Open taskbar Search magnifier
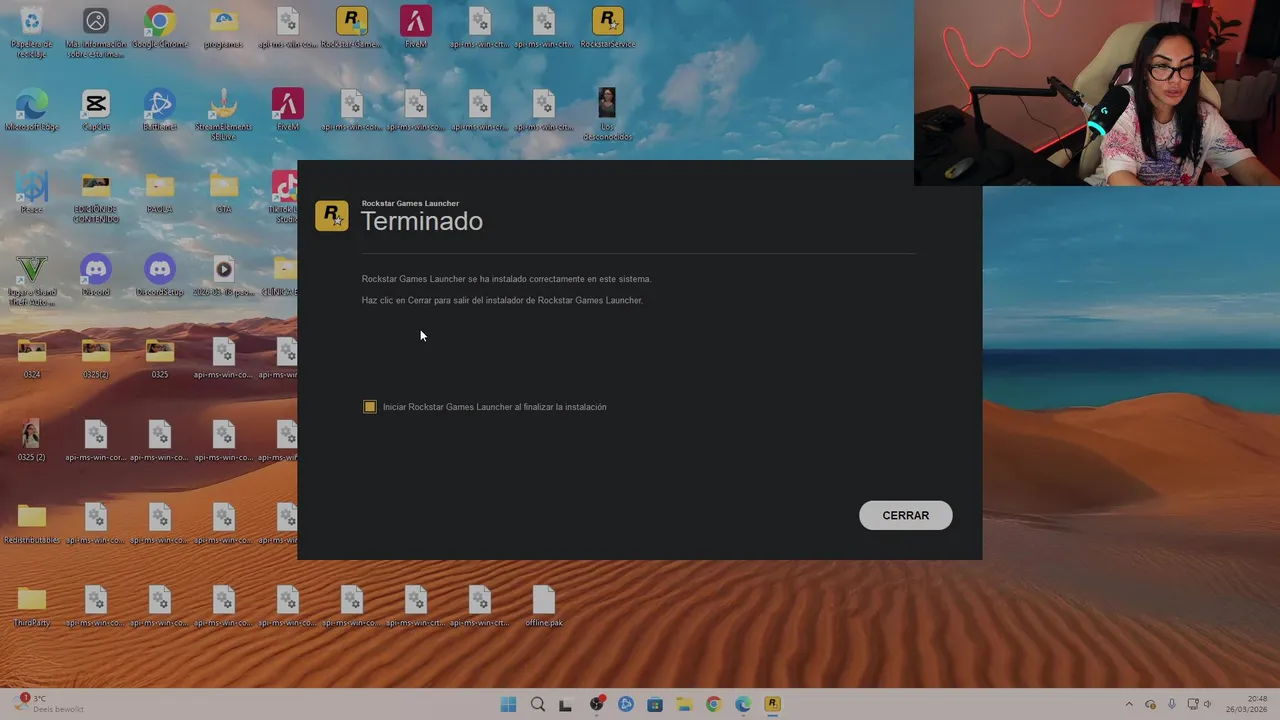 click(538, 704)
